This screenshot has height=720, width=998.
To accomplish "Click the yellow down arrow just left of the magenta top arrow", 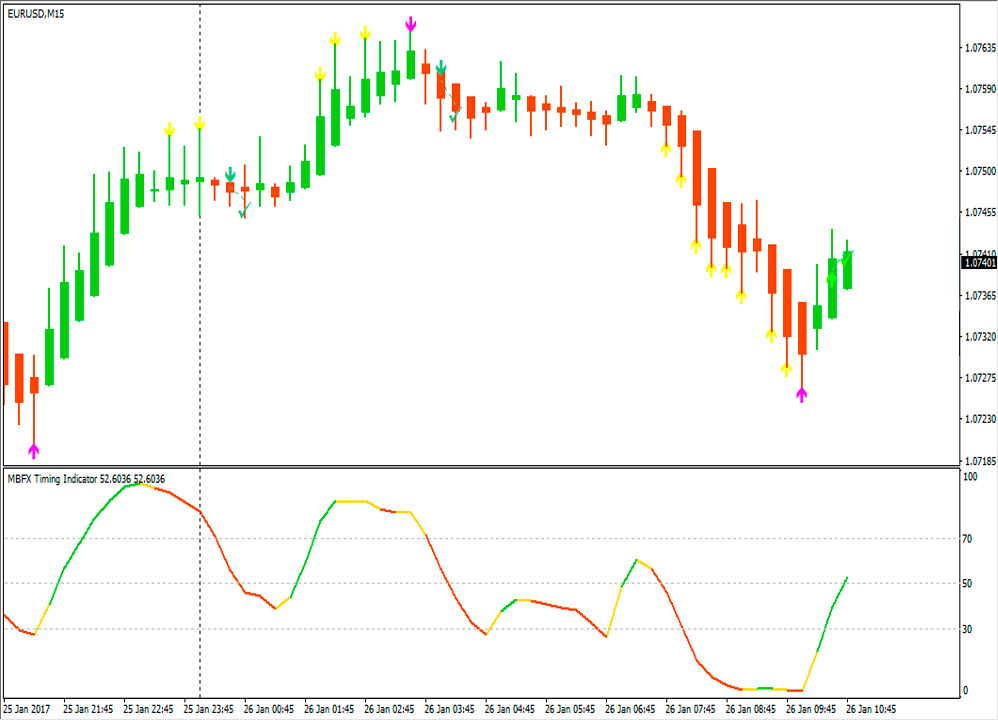I will coord(366,33).
